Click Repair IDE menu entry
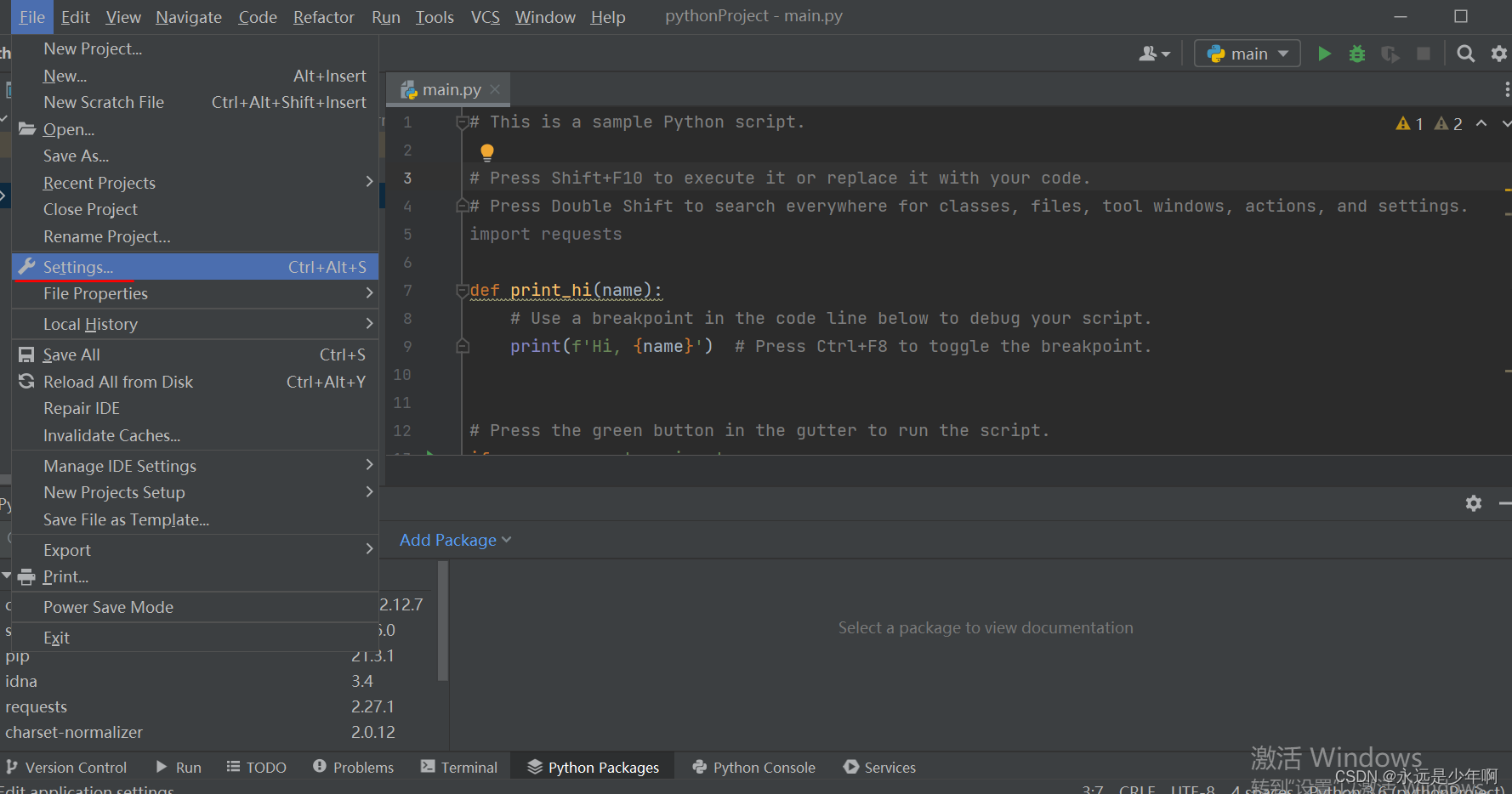 click(x=195, y=408)
